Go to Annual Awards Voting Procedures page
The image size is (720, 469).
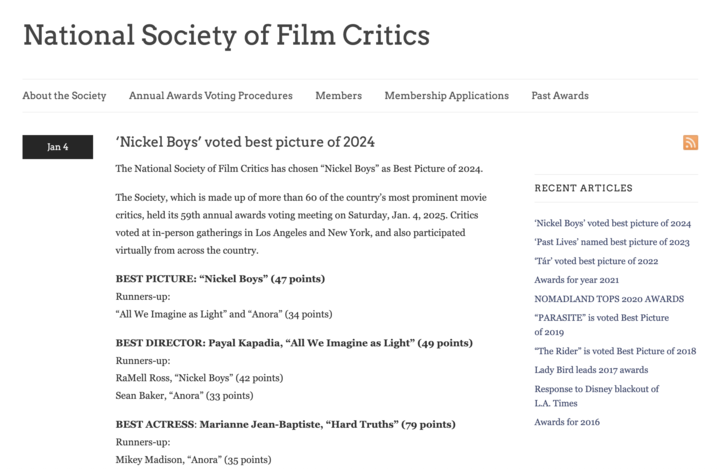click(211, 96)
